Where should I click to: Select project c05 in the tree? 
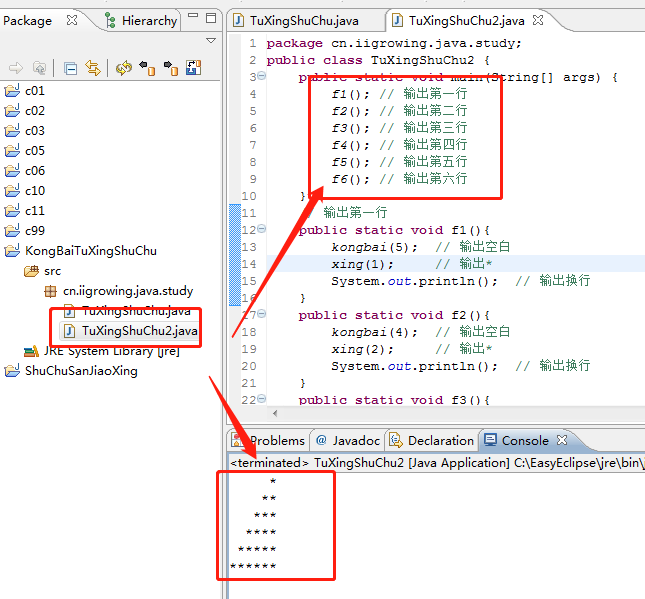coord(25,151)
